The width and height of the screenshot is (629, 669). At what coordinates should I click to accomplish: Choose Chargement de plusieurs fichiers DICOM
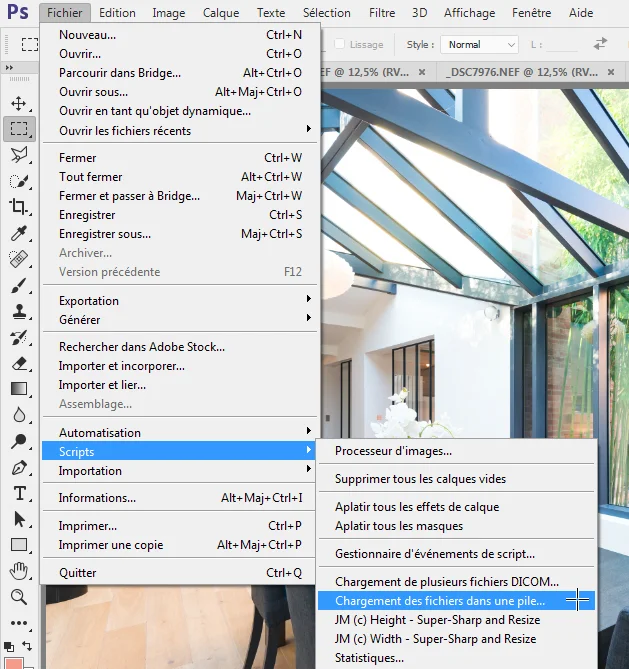[456, 582]
